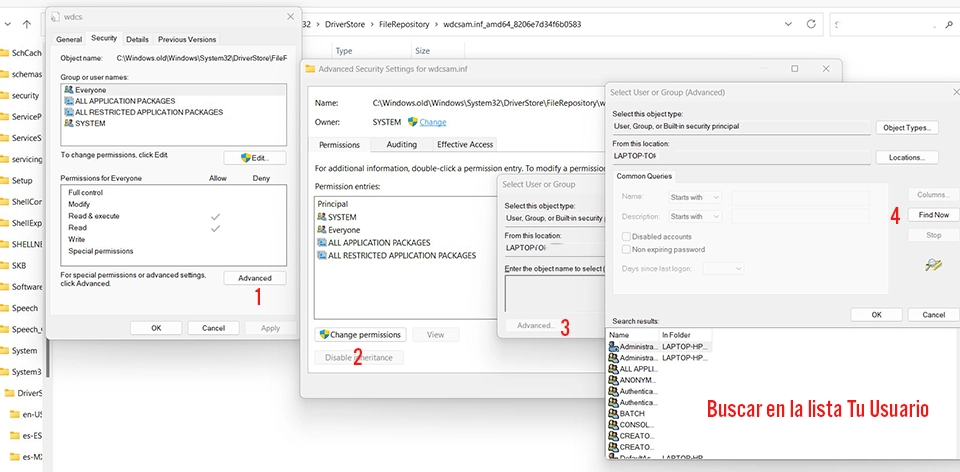This screenshot has width=960, height=472.
Task: Select SYSTEM user icon in Properties list
Action: coord(68,123)
